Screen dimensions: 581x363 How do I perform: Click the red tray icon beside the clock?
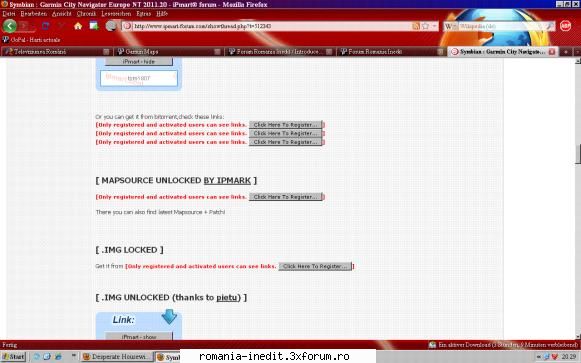[x=555, y=357]
